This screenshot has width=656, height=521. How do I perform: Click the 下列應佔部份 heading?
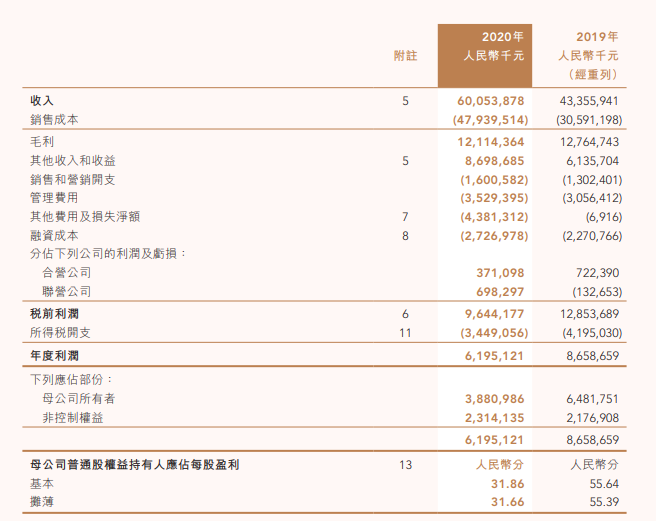click(x=71, y=380)
